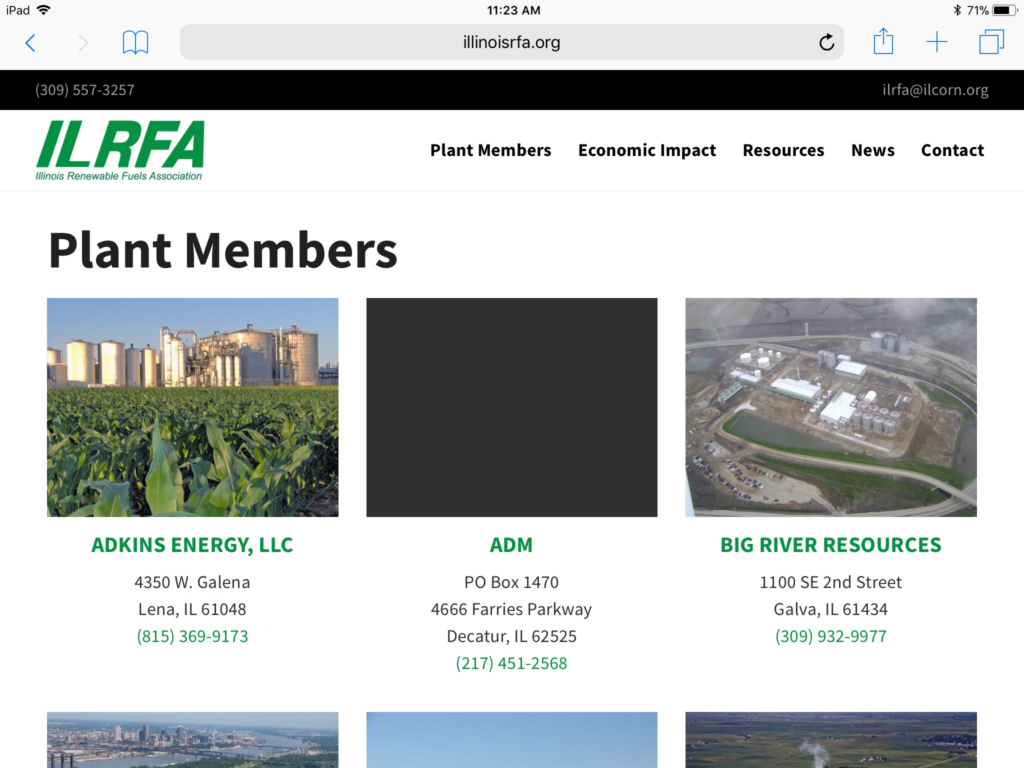Open the Economic Impact menu item
Image resolution: width=1024 pixels, height=768 pixels.
coord(647,150)
